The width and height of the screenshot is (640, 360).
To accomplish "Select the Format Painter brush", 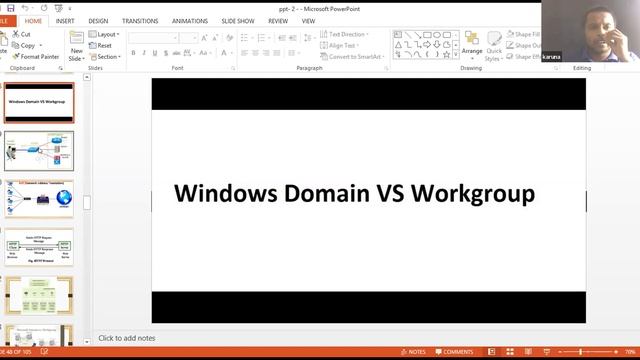I will click(36, 57).
